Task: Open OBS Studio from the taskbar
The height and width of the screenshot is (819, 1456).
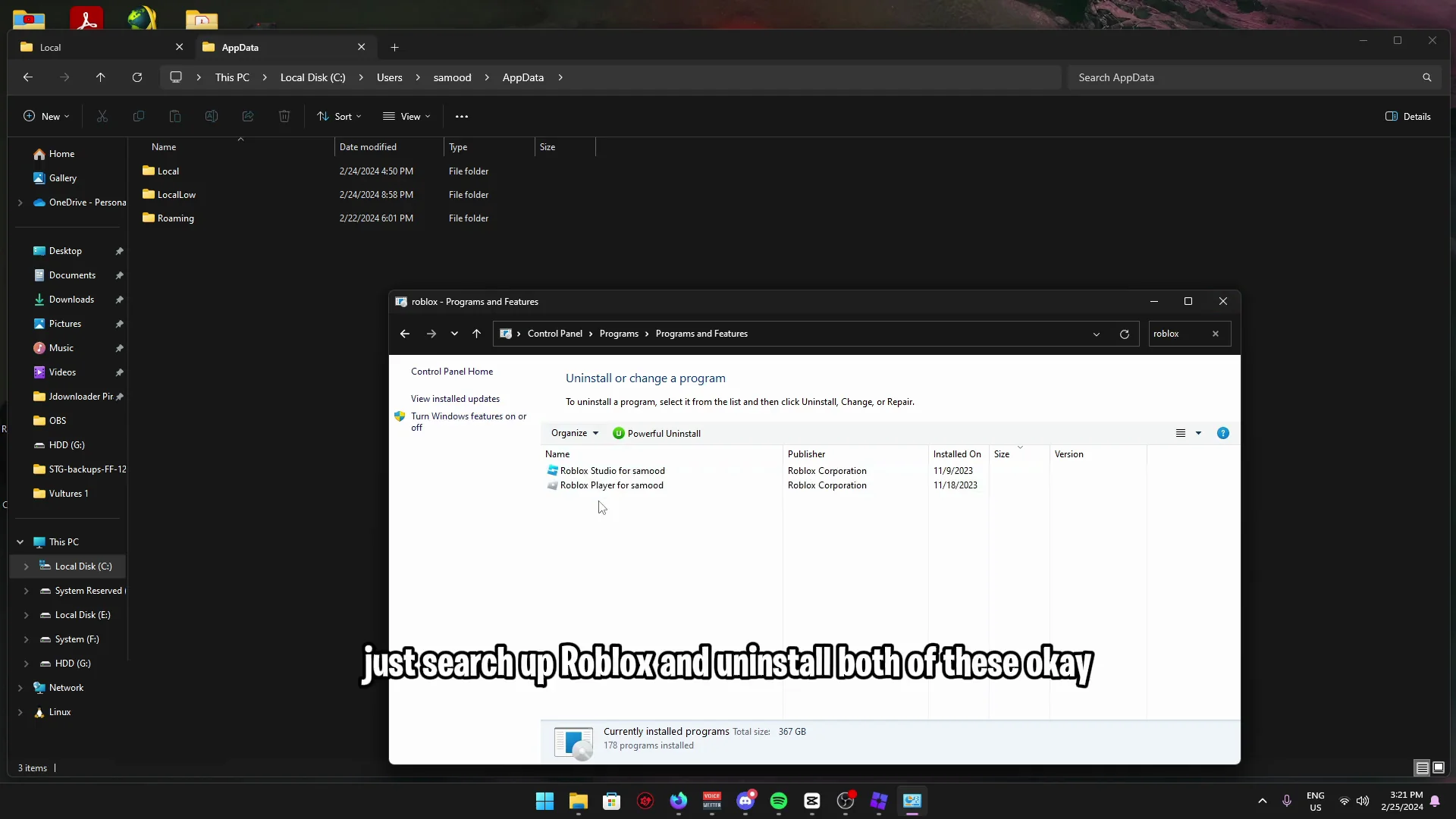Action: click(847, 802)
